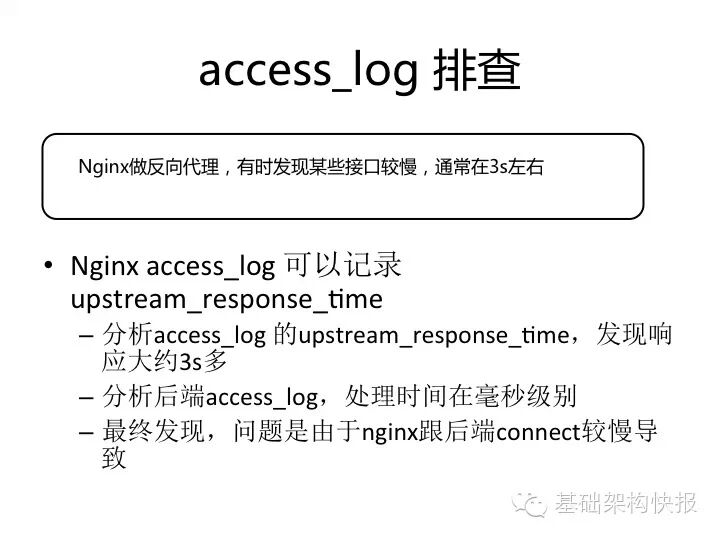Click the text 应大约3s多
The height and width of the screenshot is (540, 720).
coord(164,361)
